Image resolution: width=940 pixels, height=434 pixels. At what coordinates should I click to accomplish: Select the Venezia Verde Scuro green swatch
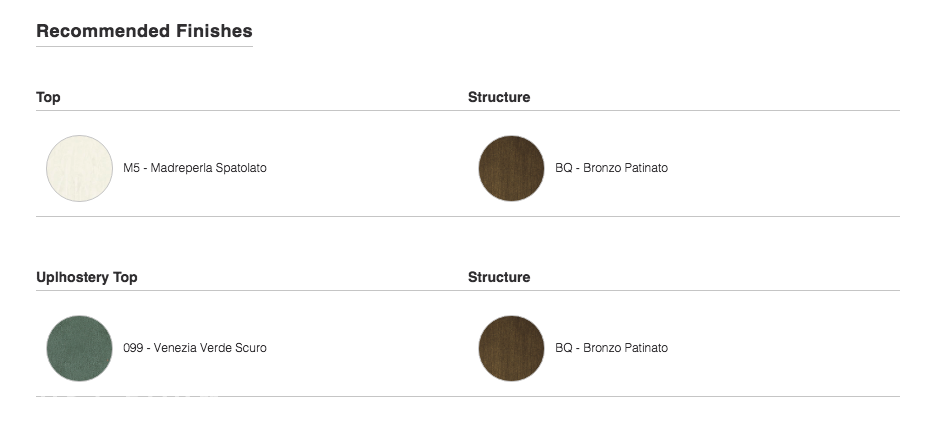[79, 348]
